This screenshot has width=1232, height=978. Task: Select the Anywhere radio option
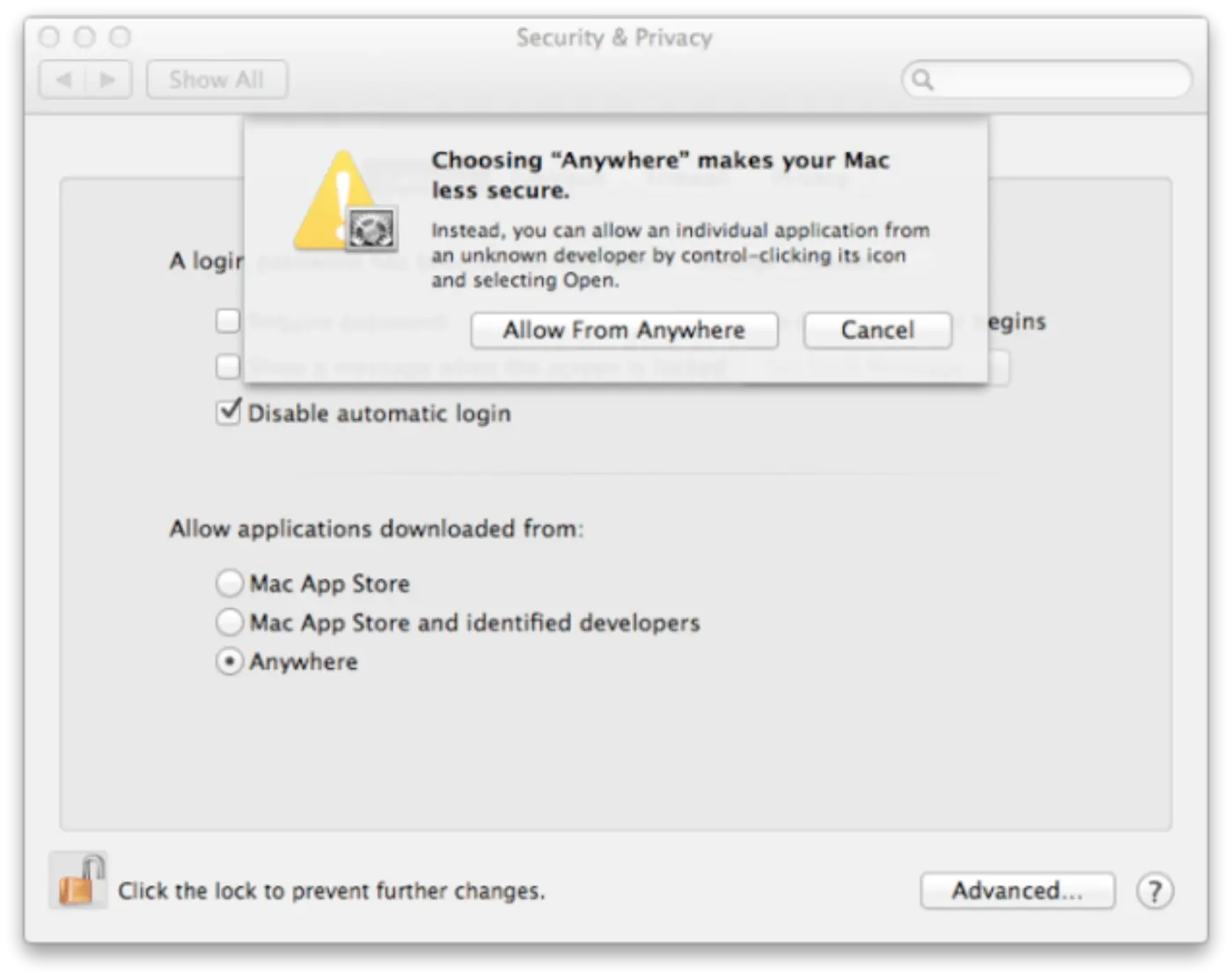pos(229,662)
